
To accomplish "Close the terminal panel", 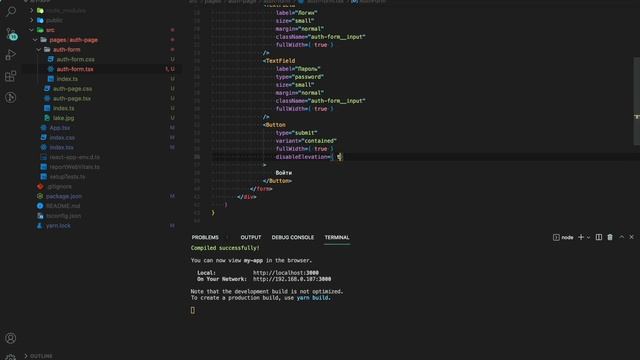I will click(631, 237).
